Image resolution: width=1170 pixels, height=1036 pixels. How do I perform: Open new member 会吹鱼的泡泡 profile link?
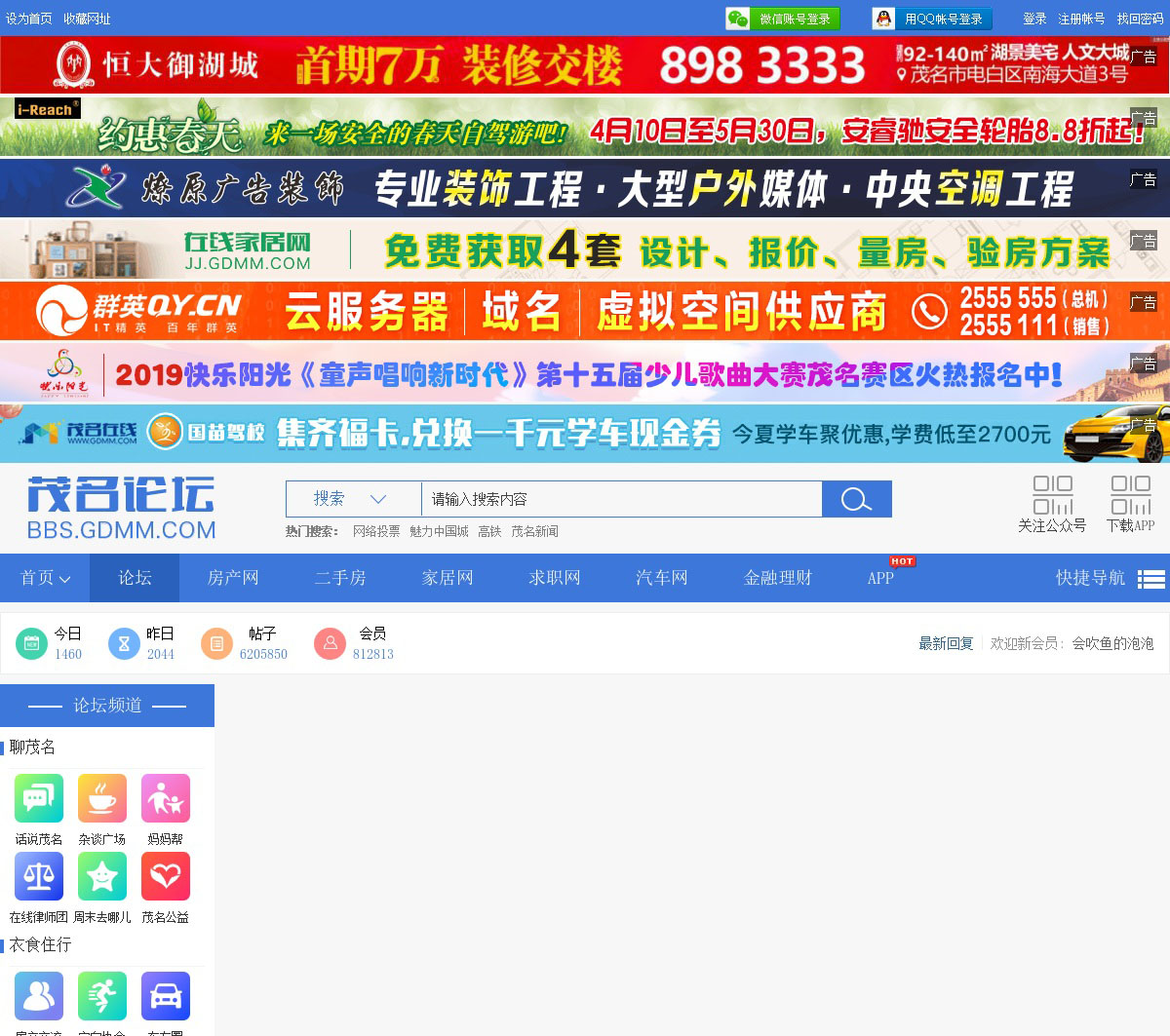point(1112,643)
